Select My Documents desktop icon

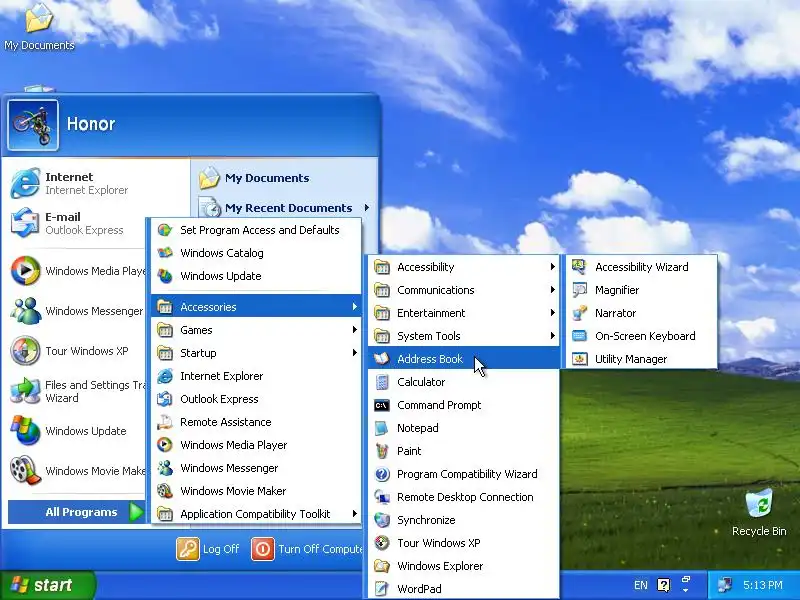[39, 26]
